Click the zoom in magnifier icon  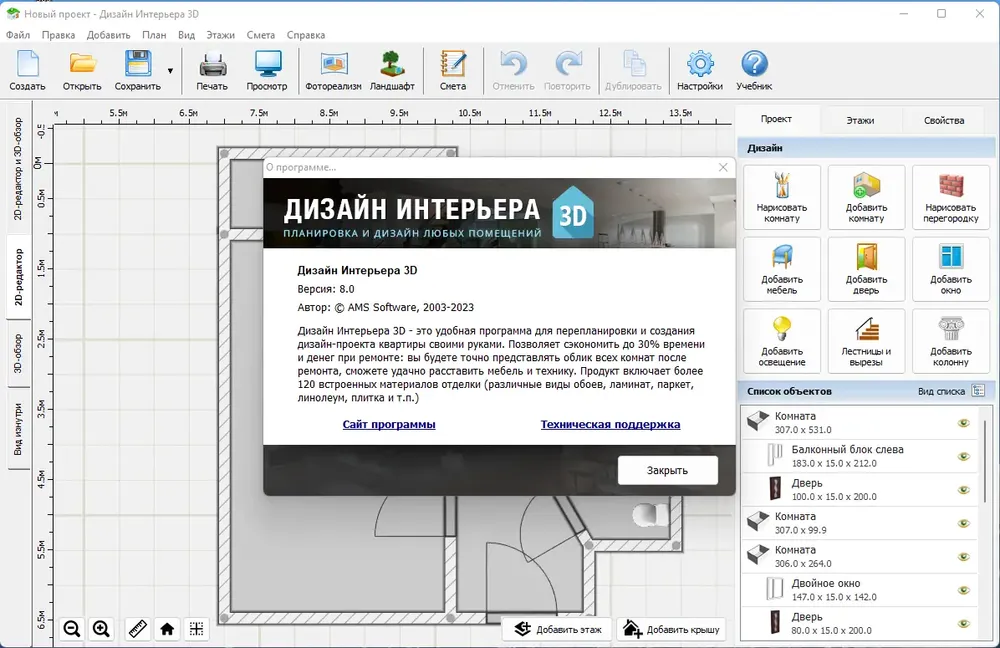pyautogui.click(x=101, y=629)
